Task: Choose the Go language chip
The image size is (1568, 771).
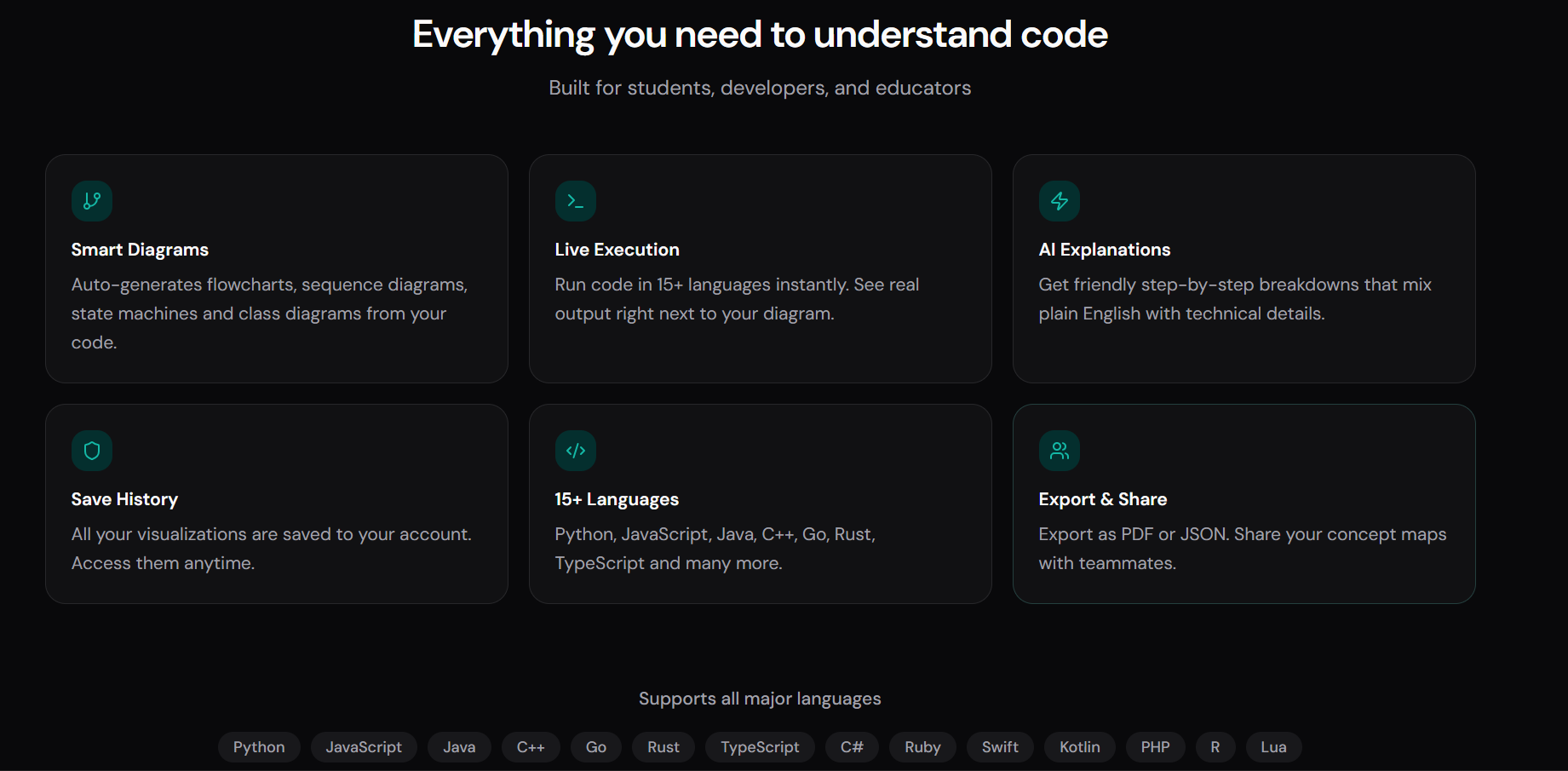Action: tap(596, 747)
